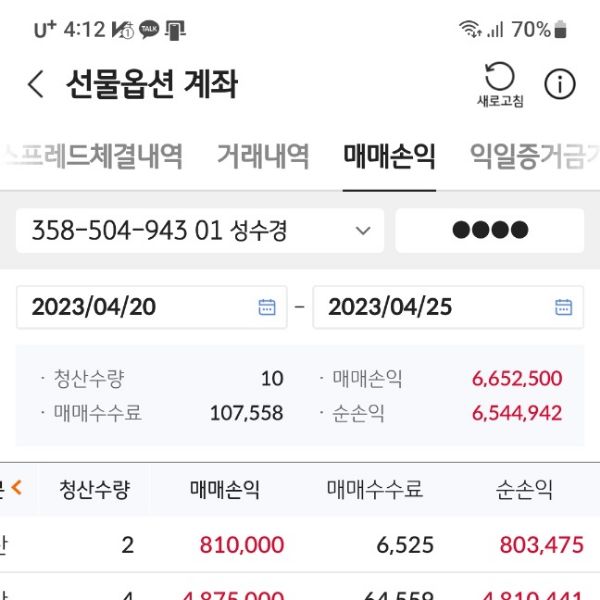
Task: Tap the 2023/04/25 end date field
Action: [430, 307]
